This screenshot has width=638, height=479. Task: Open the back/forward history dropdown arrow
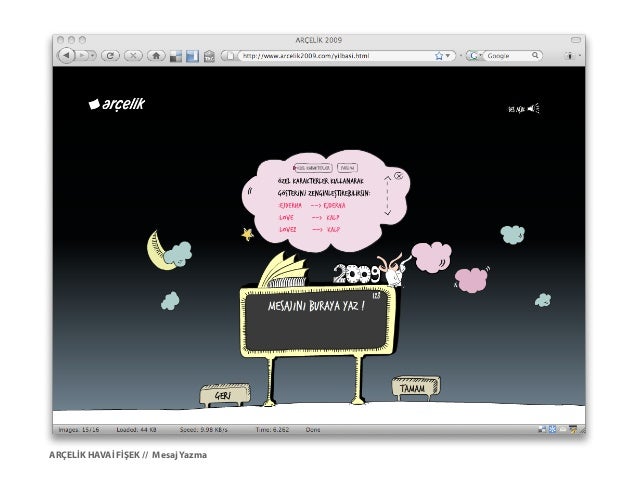93,55
